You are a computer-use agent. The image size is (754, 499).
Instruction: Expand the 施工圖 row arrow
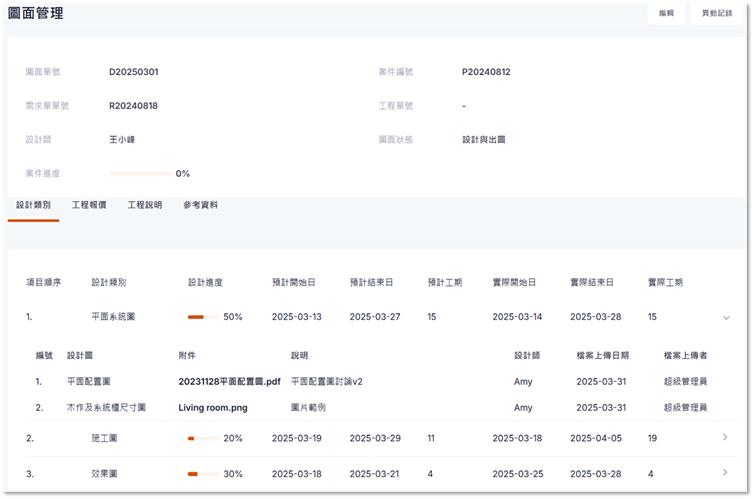pos(725,438)
